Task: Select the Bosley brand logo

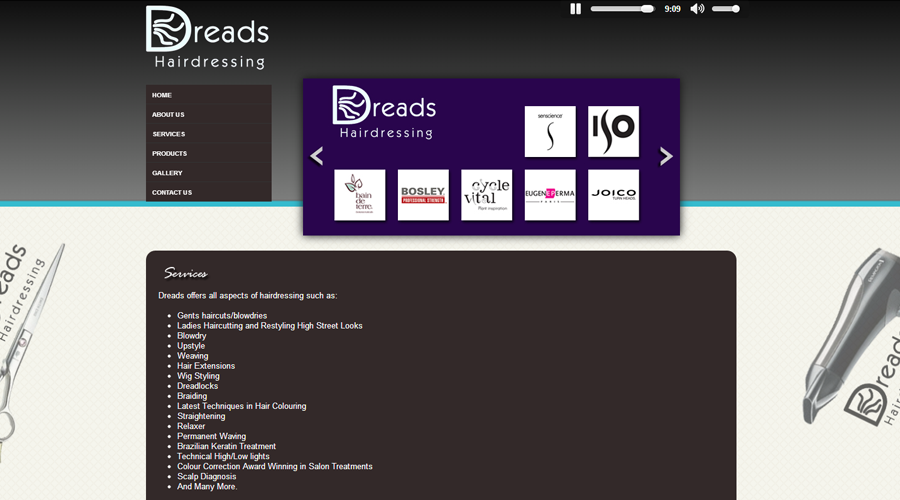Action: point(423,195)
